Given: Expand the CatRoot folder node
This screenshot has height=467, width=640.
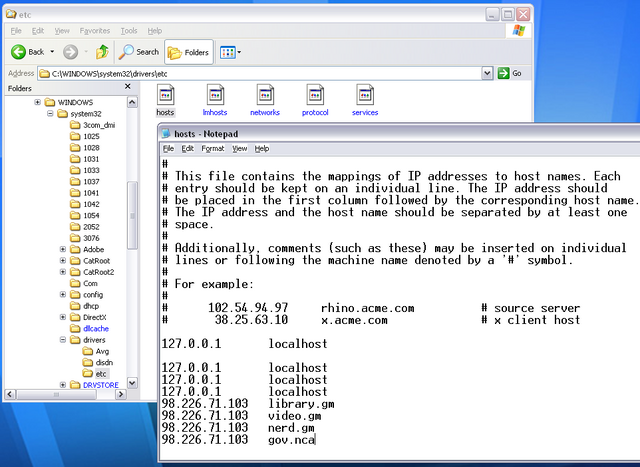Looking at the screenshot, I should 63,260.
